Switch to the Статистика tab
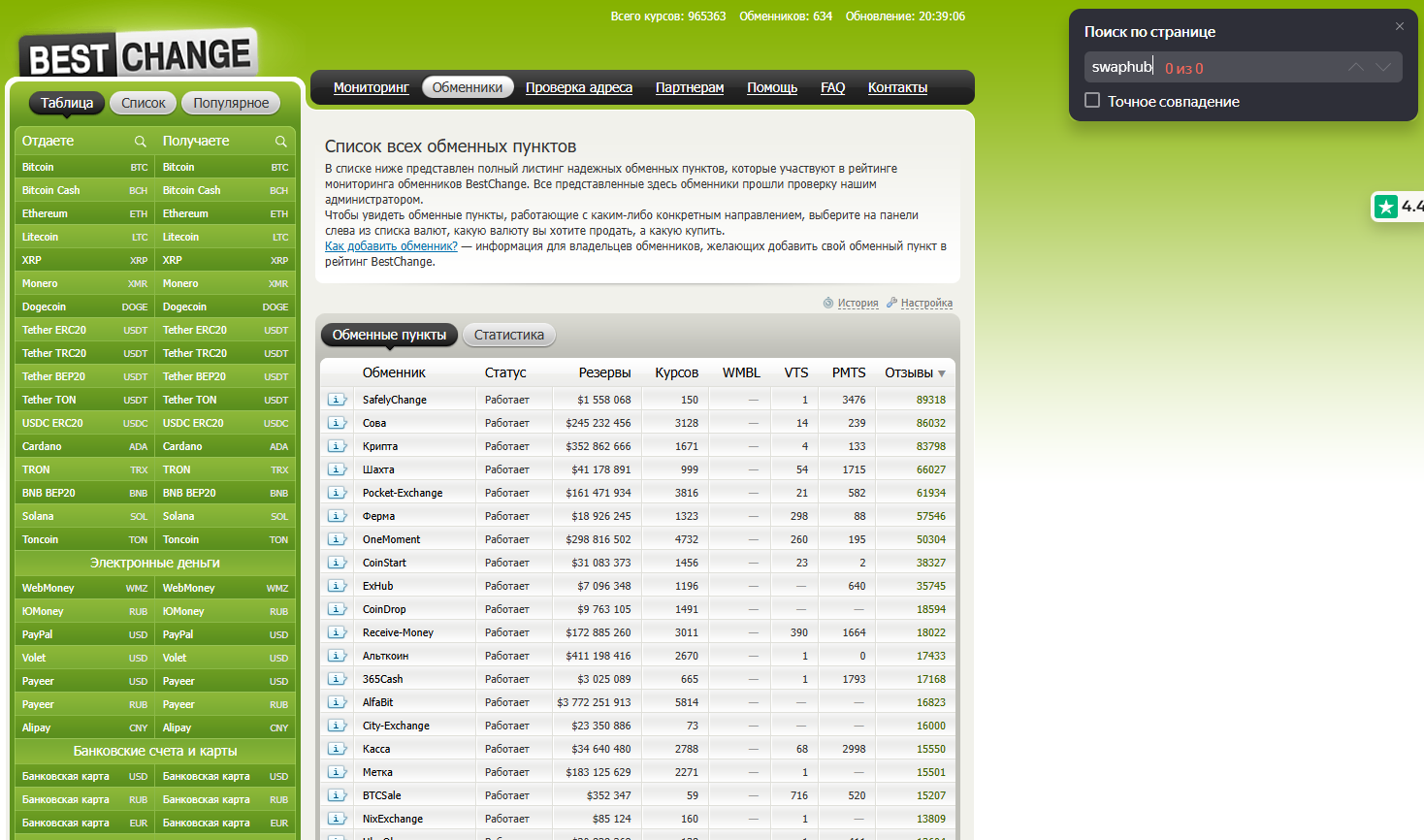This screenshot has height=840, width=1424. pyautogui.click(x=508, y=335)
